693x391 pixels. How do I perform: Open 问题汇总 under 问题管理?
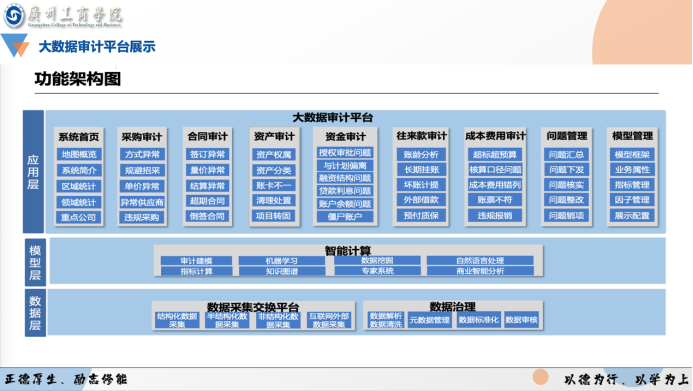566,155
